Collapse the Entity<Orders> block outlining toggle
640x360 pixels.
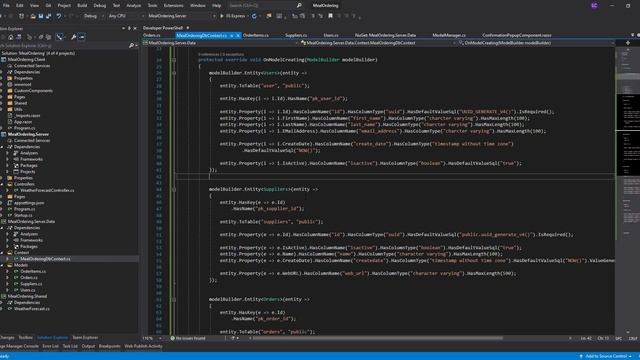coord(174,300)
